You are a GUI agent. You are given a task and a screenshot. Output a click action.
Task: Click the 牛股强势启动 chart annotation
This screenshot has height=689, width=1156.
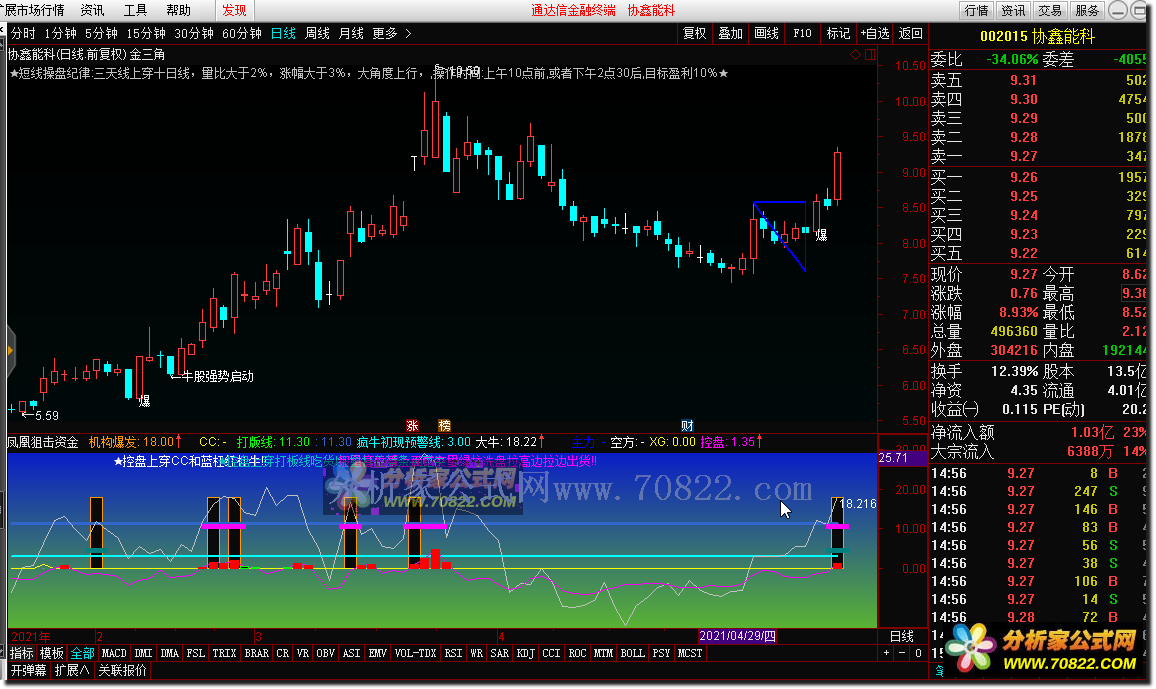217,377
